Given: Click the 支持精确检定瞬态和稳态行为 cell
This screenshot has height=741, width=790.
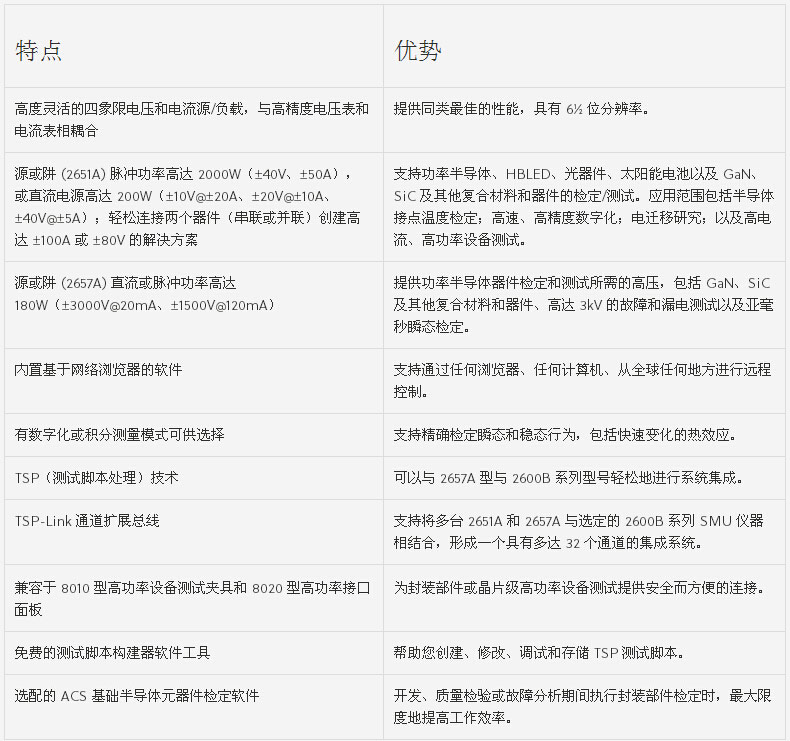Looking at the screenshot, I should click(563, 435).
